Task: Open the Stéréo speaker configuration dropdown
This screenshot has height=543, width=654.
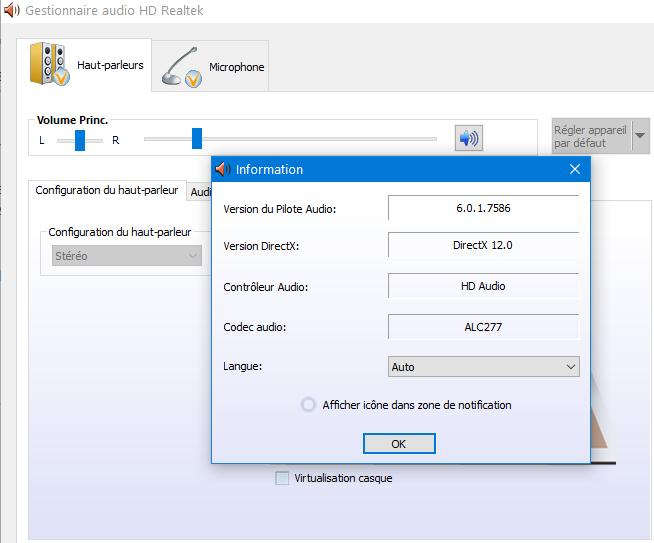Action: (x=127, y=256)
